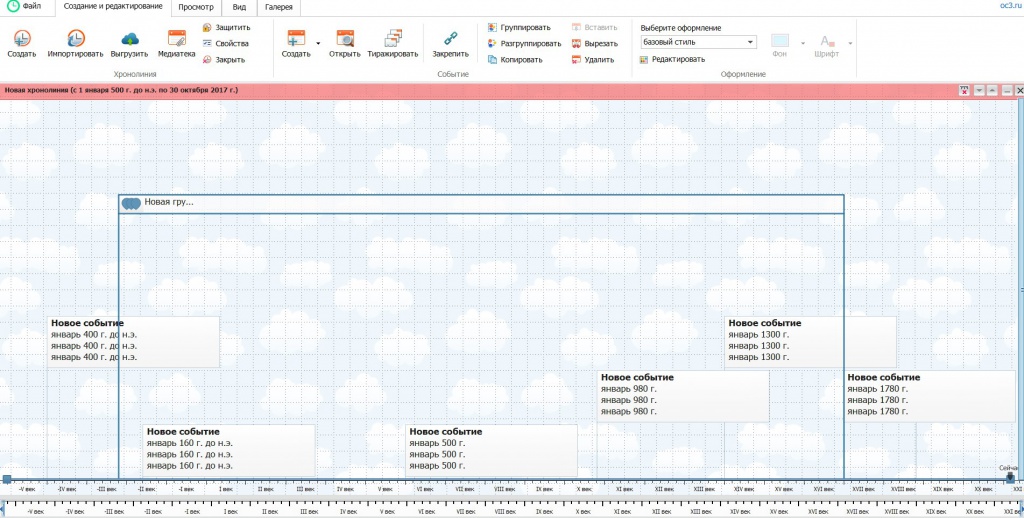Click Редактировать design button
1024x518 pixels.
pos(672,59)
